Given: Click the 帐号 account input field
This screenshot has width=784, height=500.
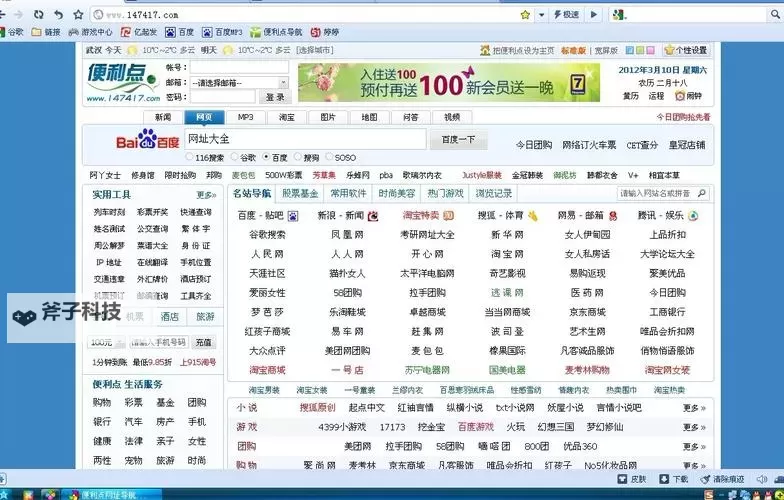Looking at the screenshot, I should point(240,68).
